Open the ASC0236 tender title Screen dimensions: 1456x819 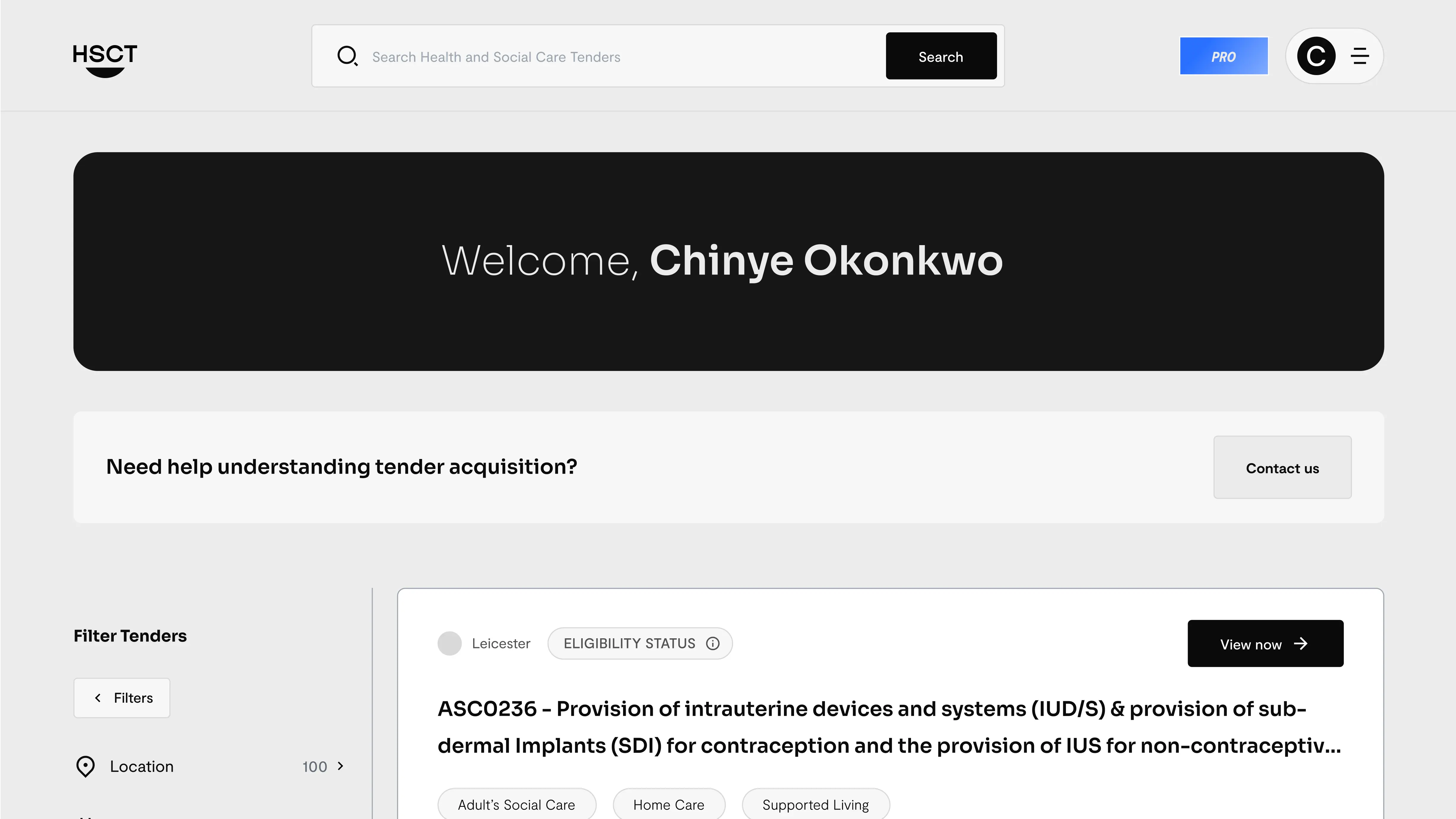[x=889, y=727]
